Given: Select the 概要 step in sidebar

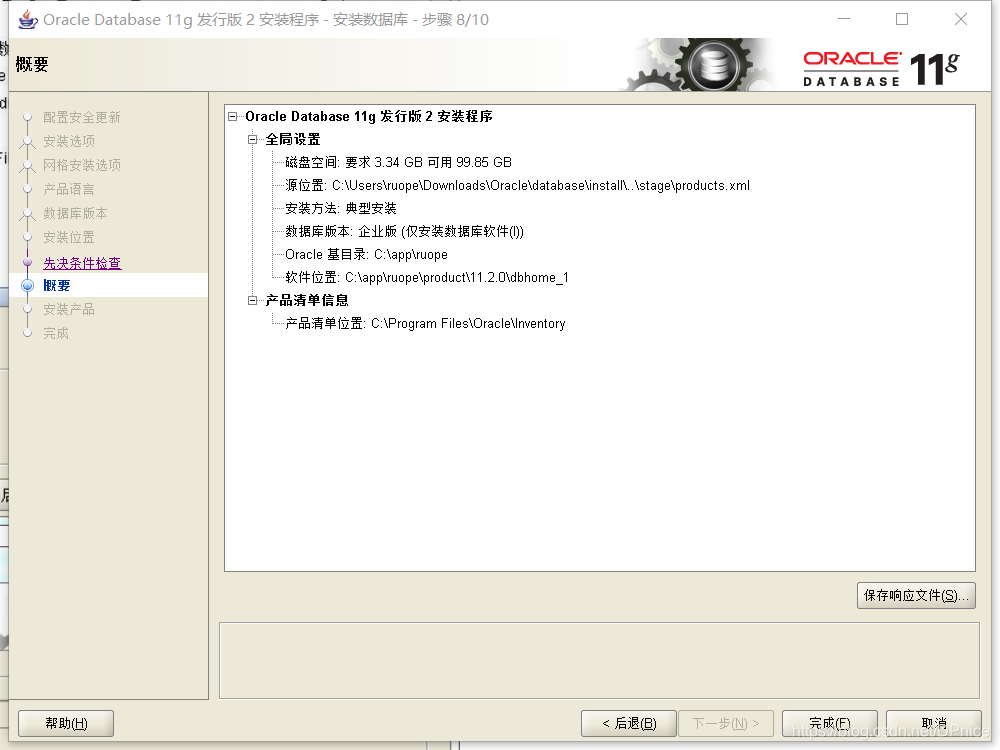Looking at the screenshot, I should [57, 285].
